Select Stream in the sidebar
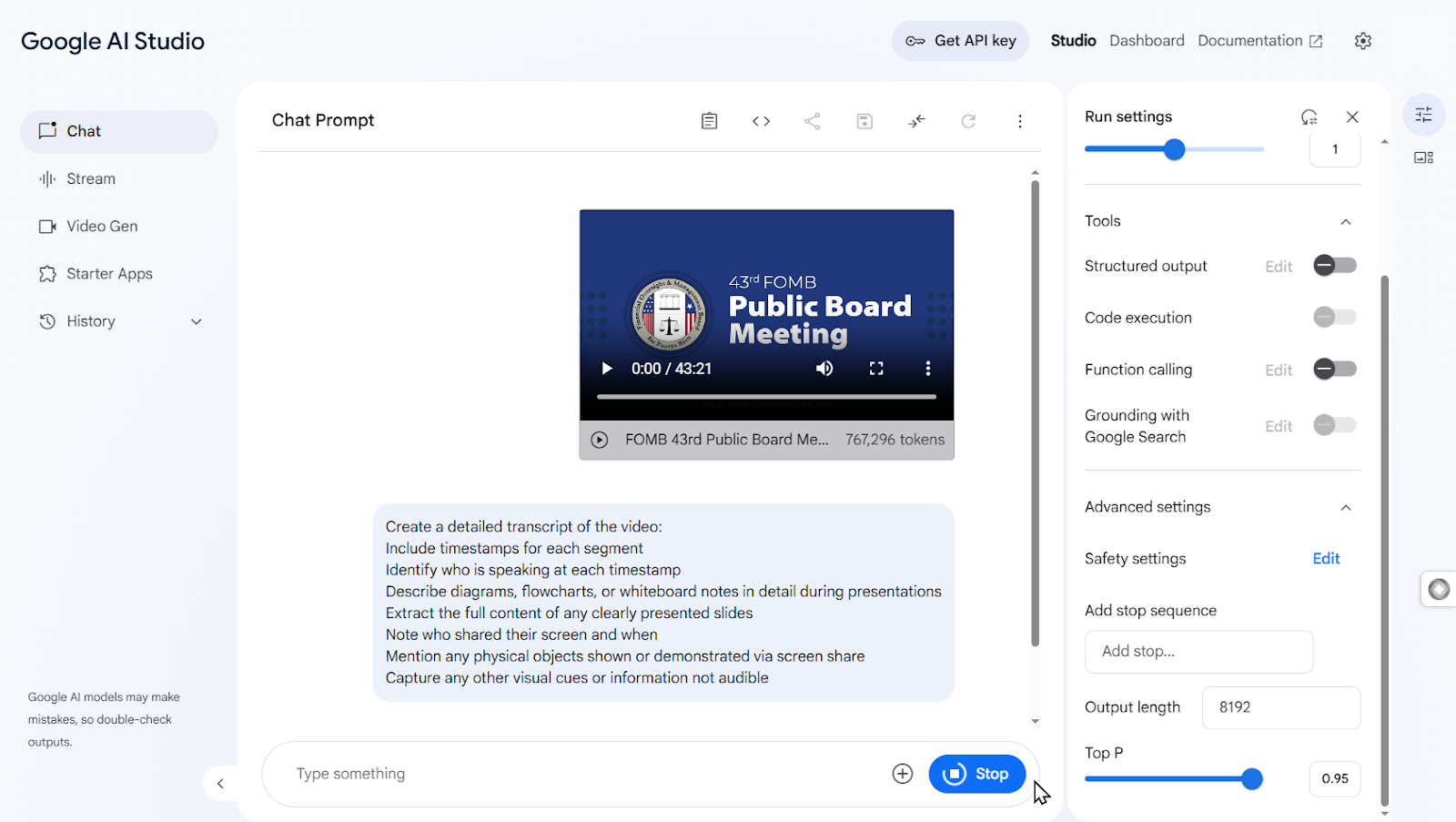This screenshot has height=822, width=1456. 119,179
